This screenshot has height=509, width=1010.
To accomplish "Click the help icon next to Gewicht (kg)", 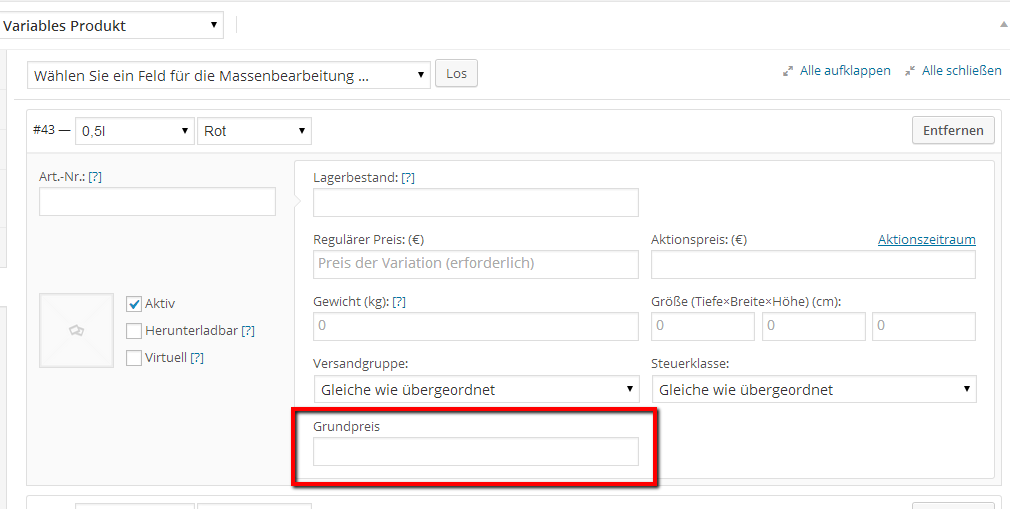I will click(399, 301).
